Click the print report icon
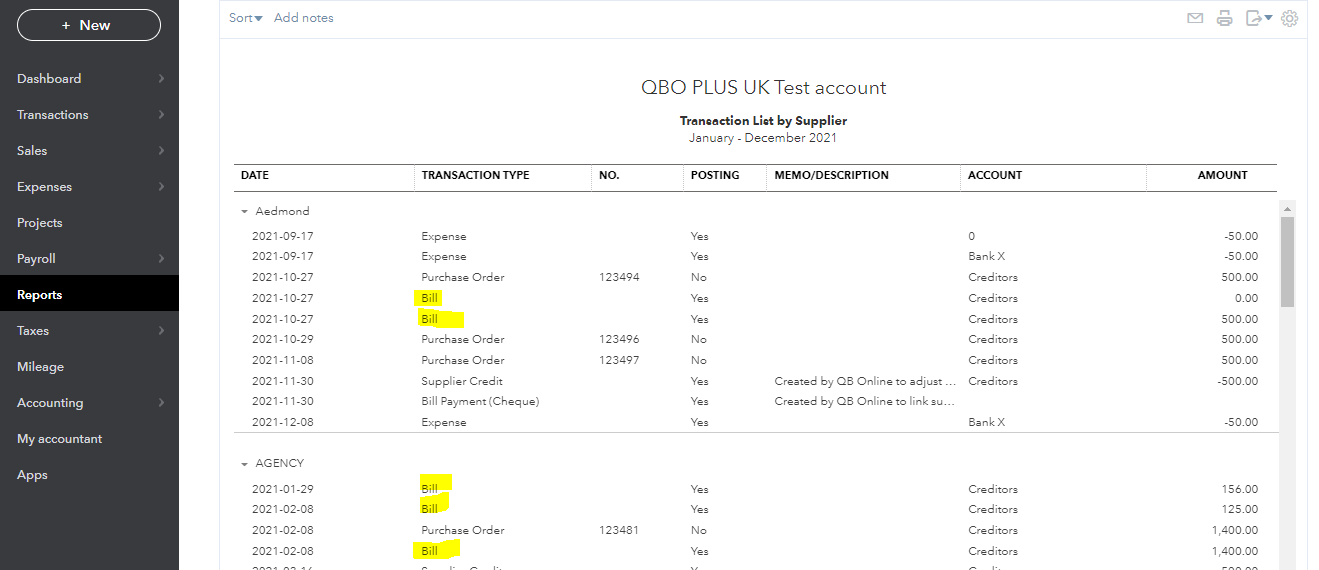This screenshot has height=570, width=1319. pyautogui.click(x=1224, y=18)
